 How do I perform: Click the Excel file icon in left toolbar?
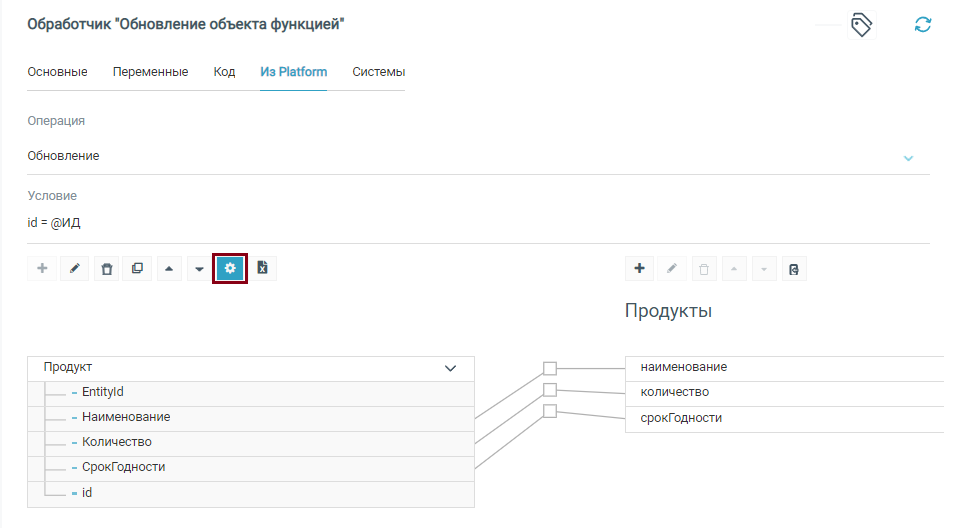pyautogui.click(x=262, y=268)
